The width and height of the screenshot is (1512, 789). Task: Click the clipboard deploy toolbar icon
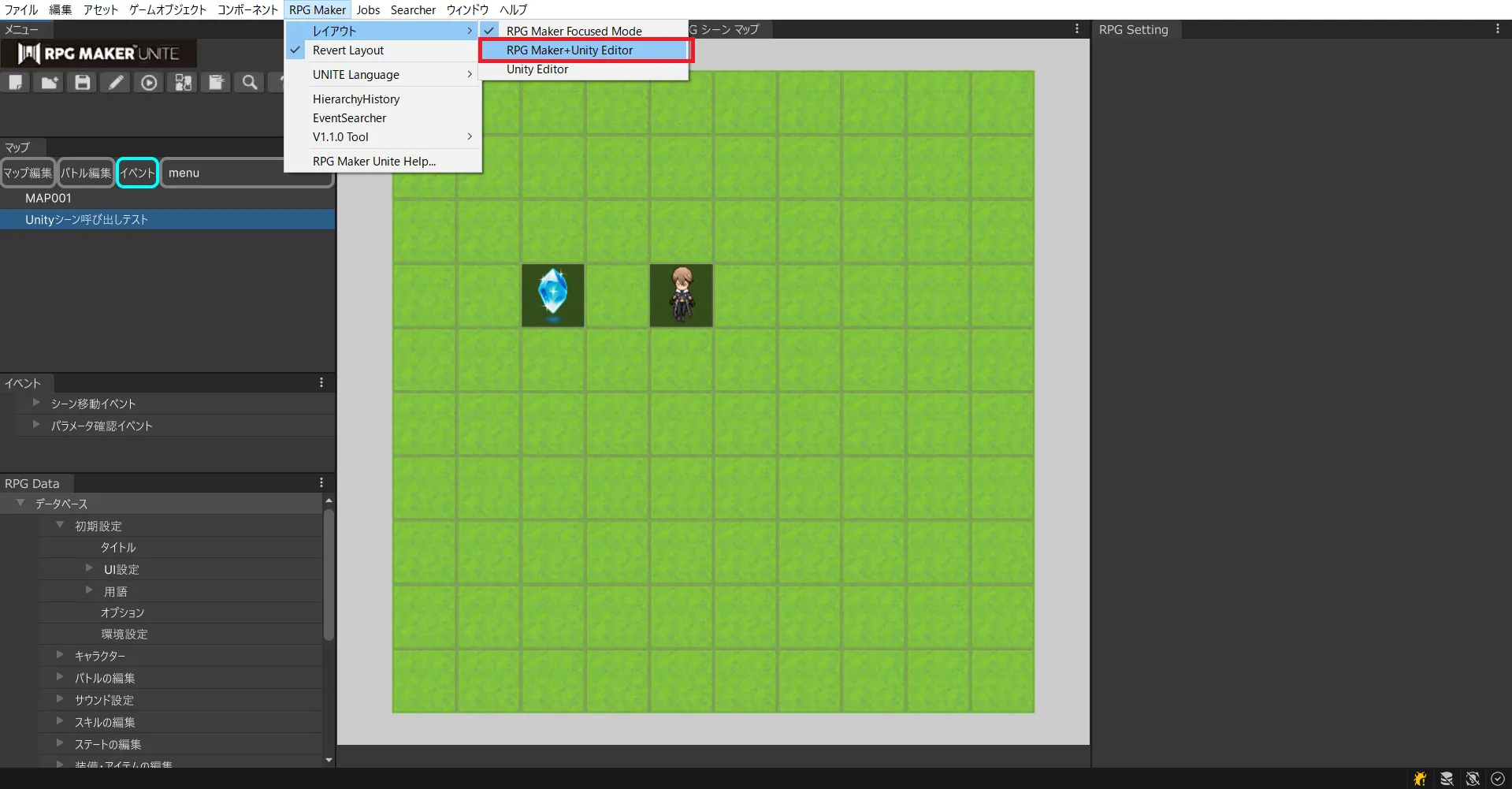216,83
